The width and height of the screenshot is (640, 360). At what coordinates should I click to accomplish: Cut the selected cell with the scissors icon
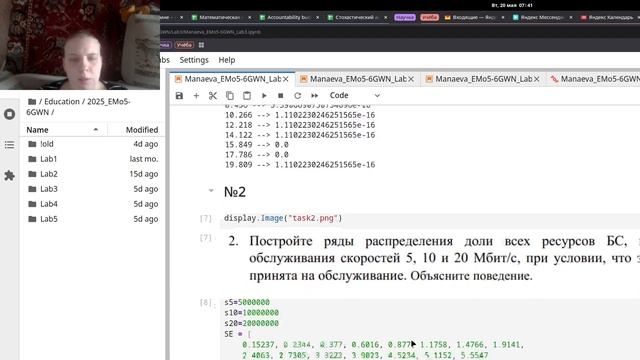(x=213, y=96)
